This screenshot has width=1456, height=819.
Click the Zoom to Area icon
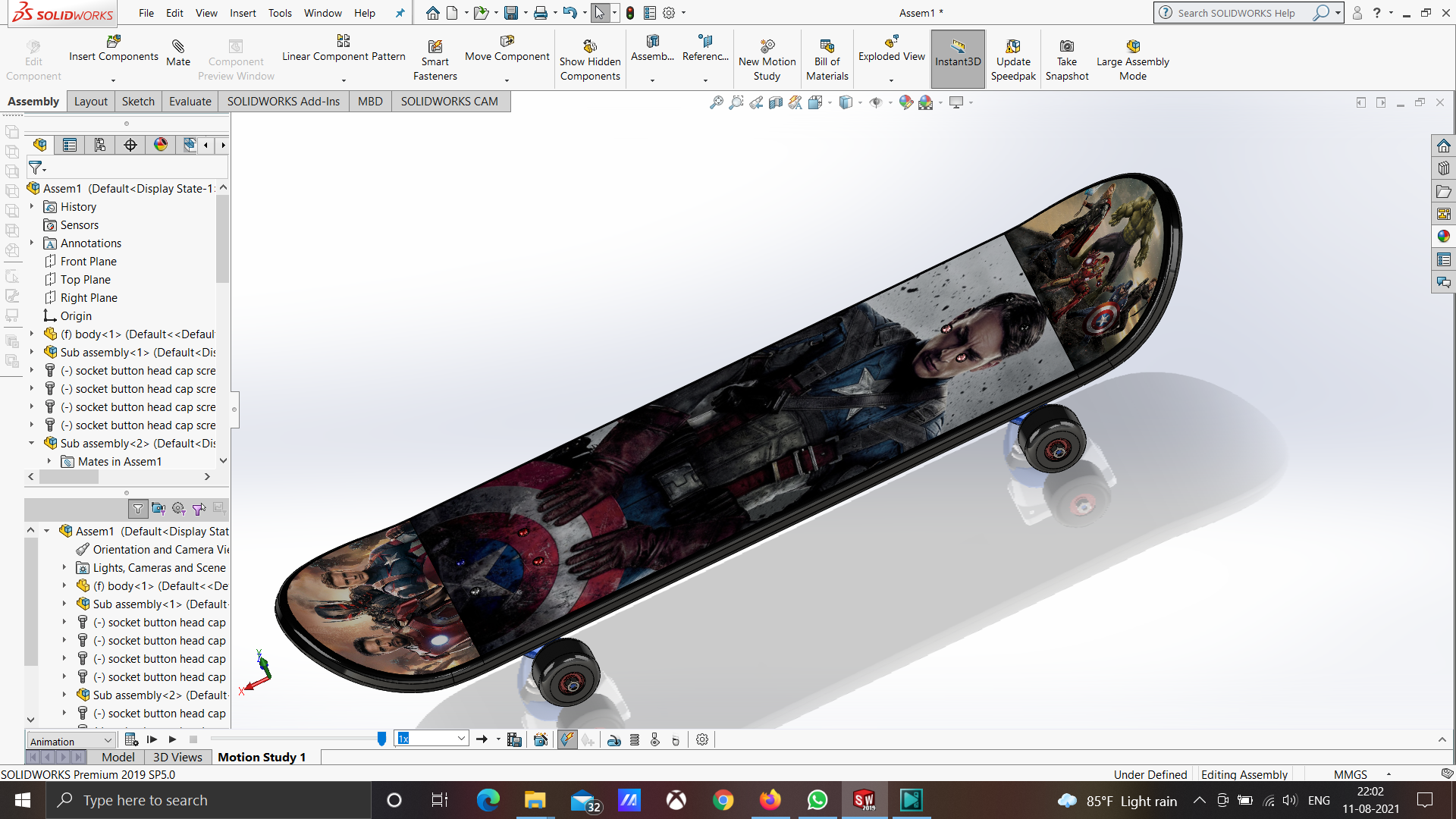click(x=736, y=102)
